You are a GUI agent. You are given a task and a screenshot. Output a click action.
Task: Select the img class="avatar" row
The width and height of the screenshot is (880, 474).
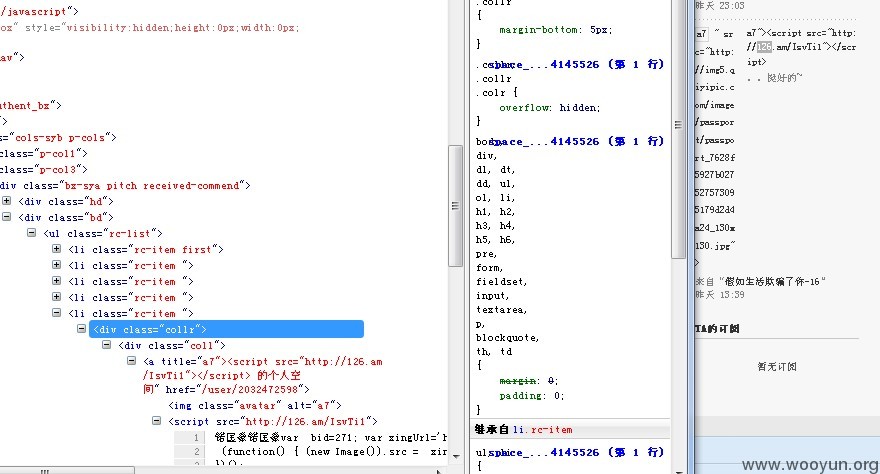pos(255,406)
